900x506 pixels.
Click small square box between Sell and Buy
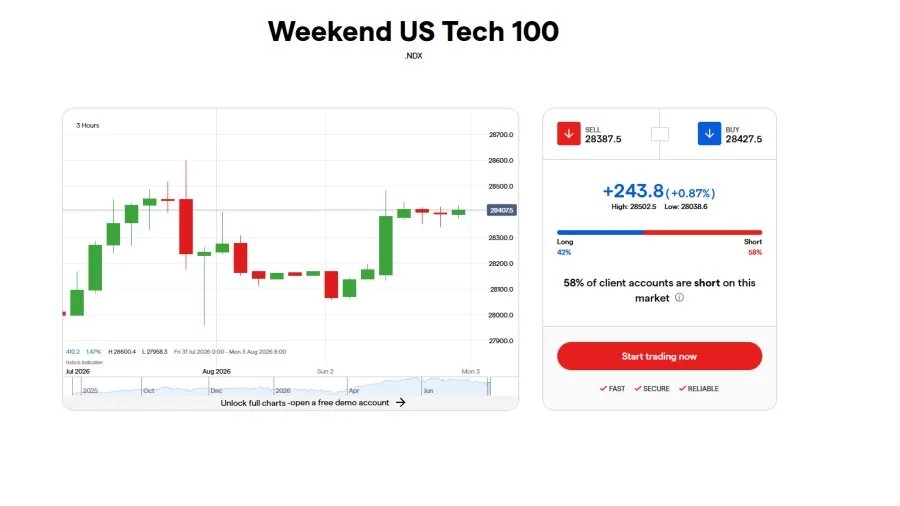(660, 134)
